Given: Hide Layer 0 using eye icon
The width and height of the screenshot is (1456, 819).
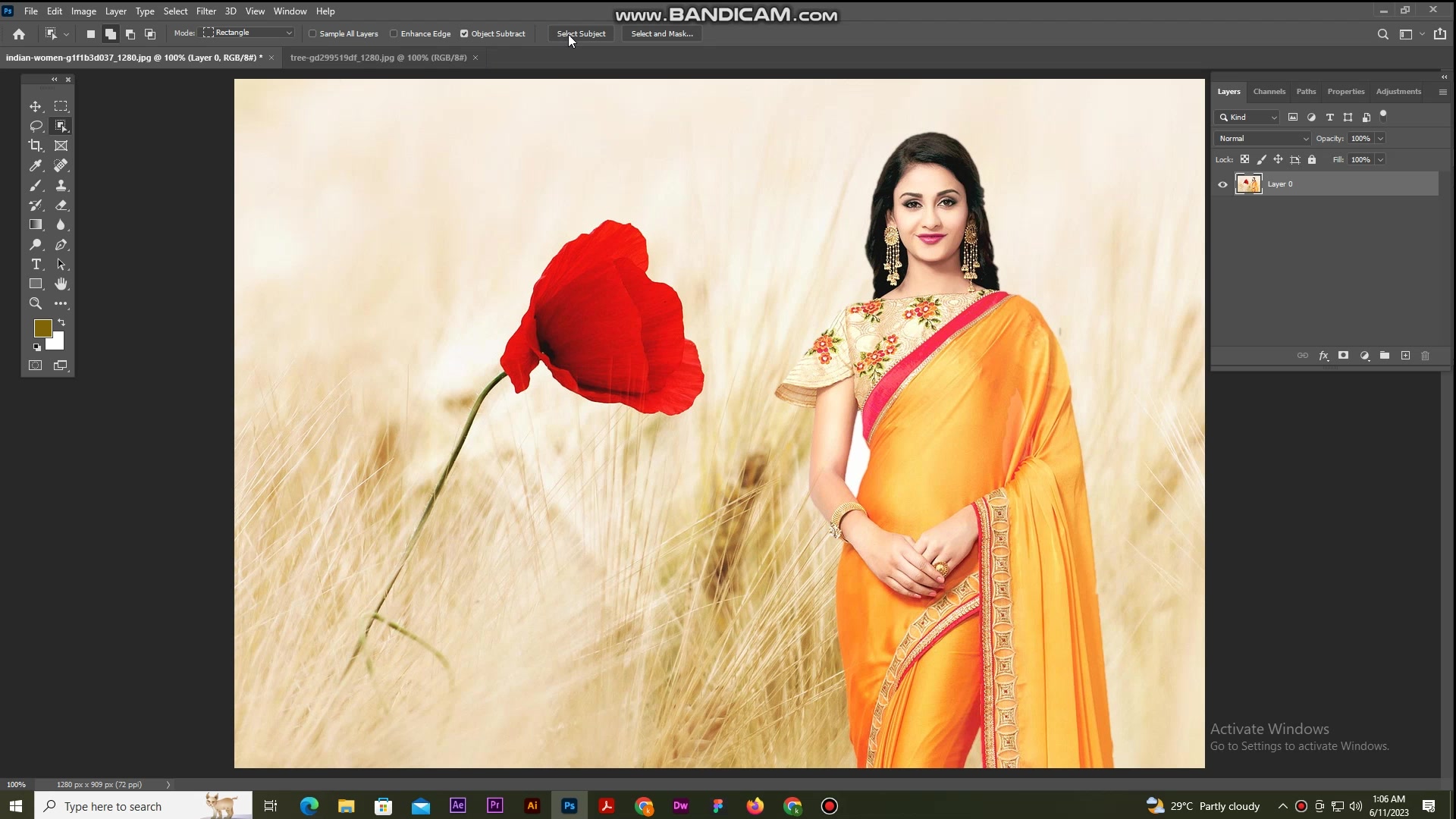Looking at the screenshot, I should (1222, 184).
